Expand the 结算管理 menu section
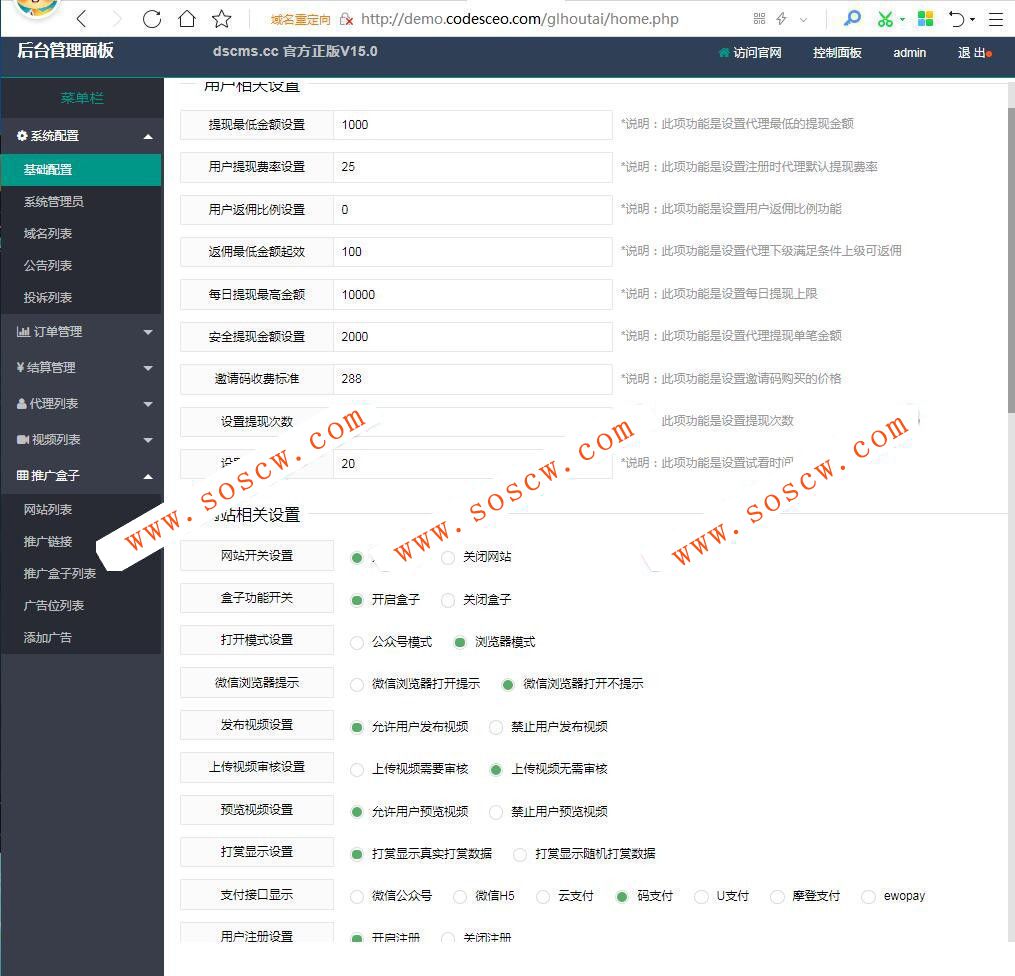The width and height of the screenshot is (1015, 976). point(82,368)
